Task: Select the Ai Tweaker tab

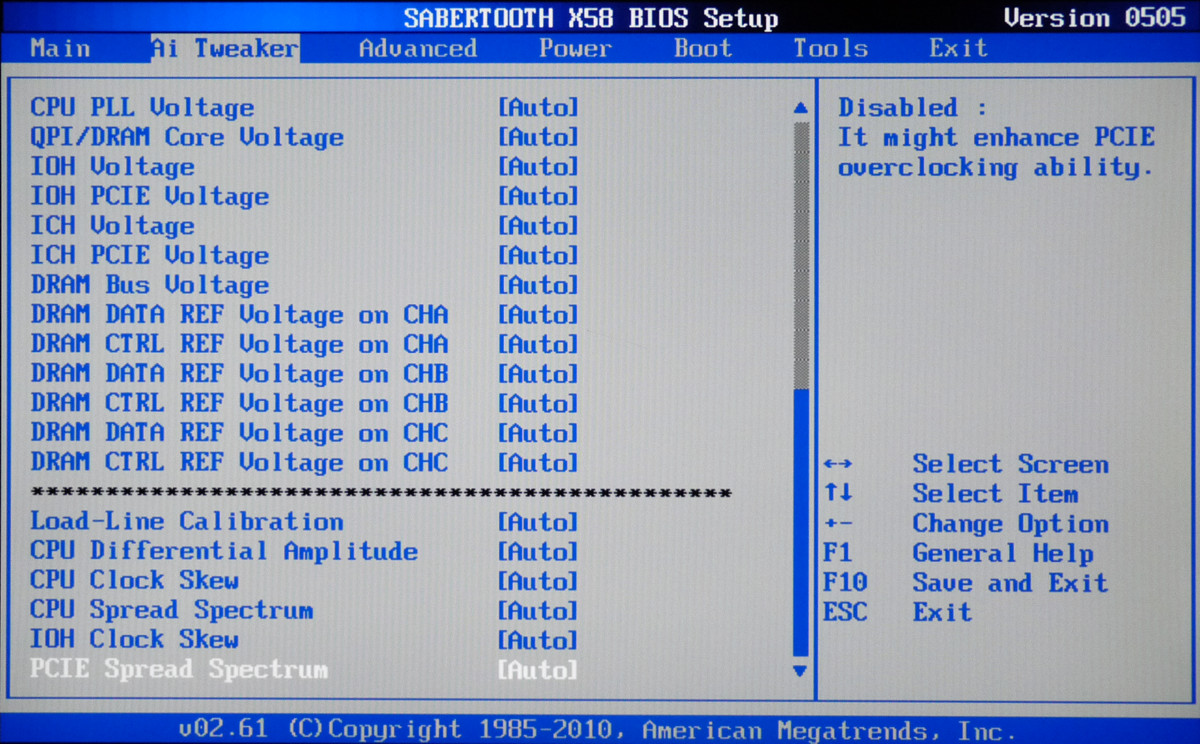Action: [x=225, y=48]
